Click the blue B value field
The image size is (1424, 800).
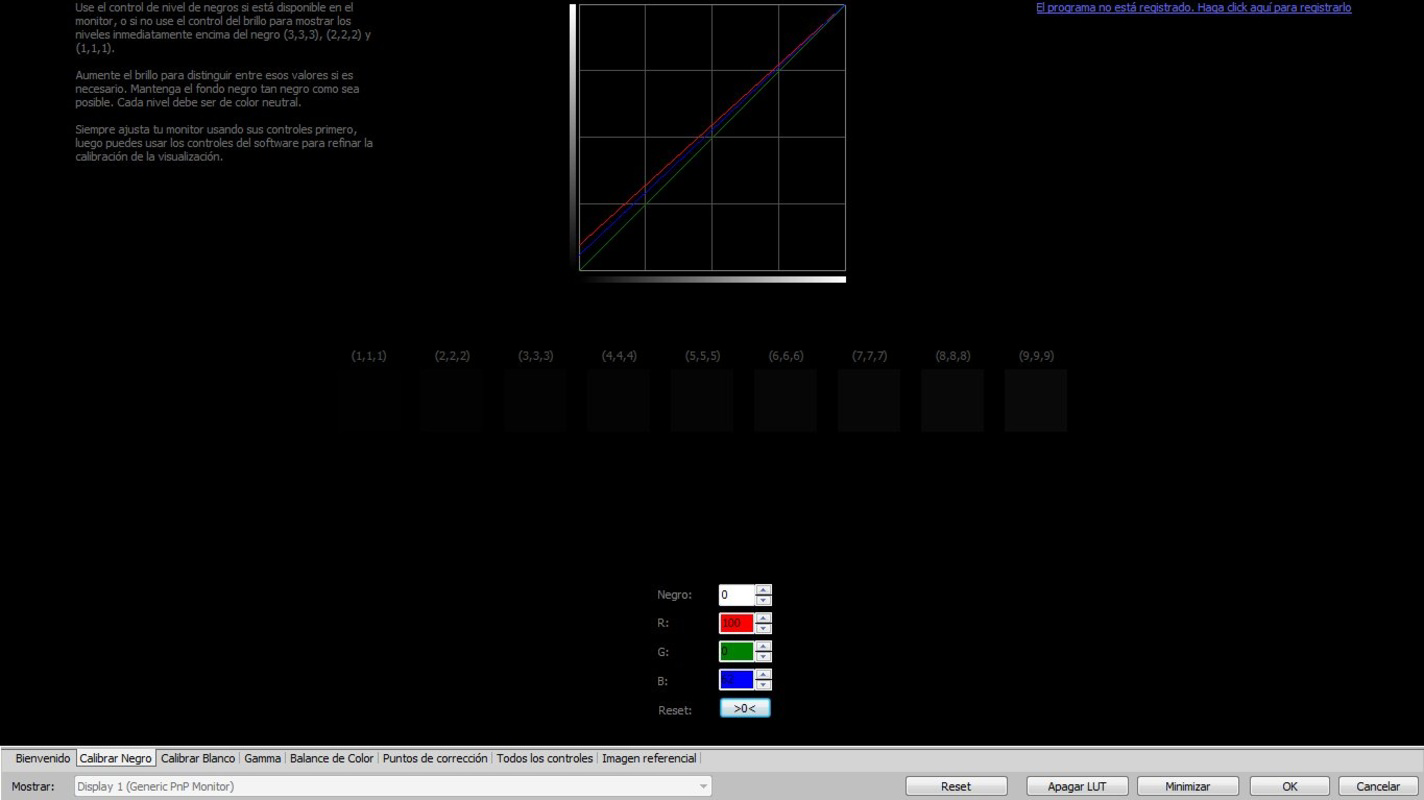(736, 680)
